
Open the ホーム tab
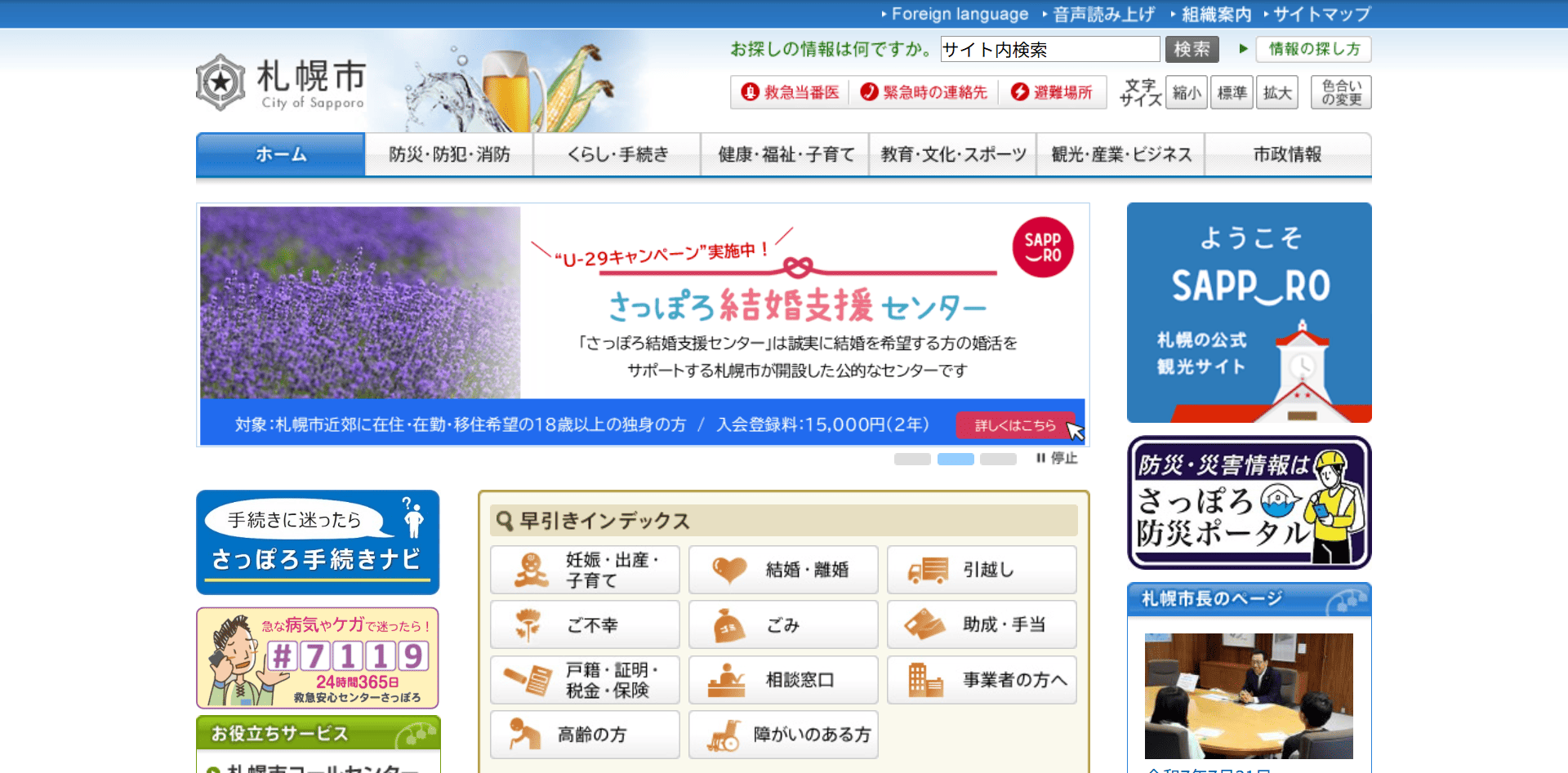coord(280,154)
